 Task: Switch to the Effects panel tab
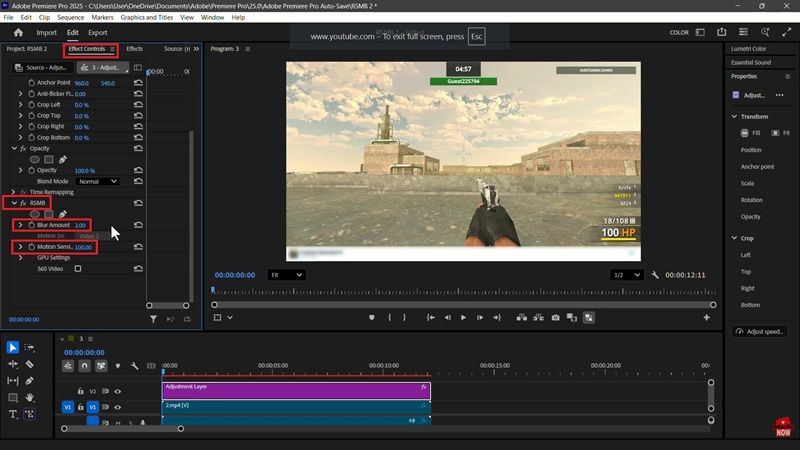tap(134, 49)
